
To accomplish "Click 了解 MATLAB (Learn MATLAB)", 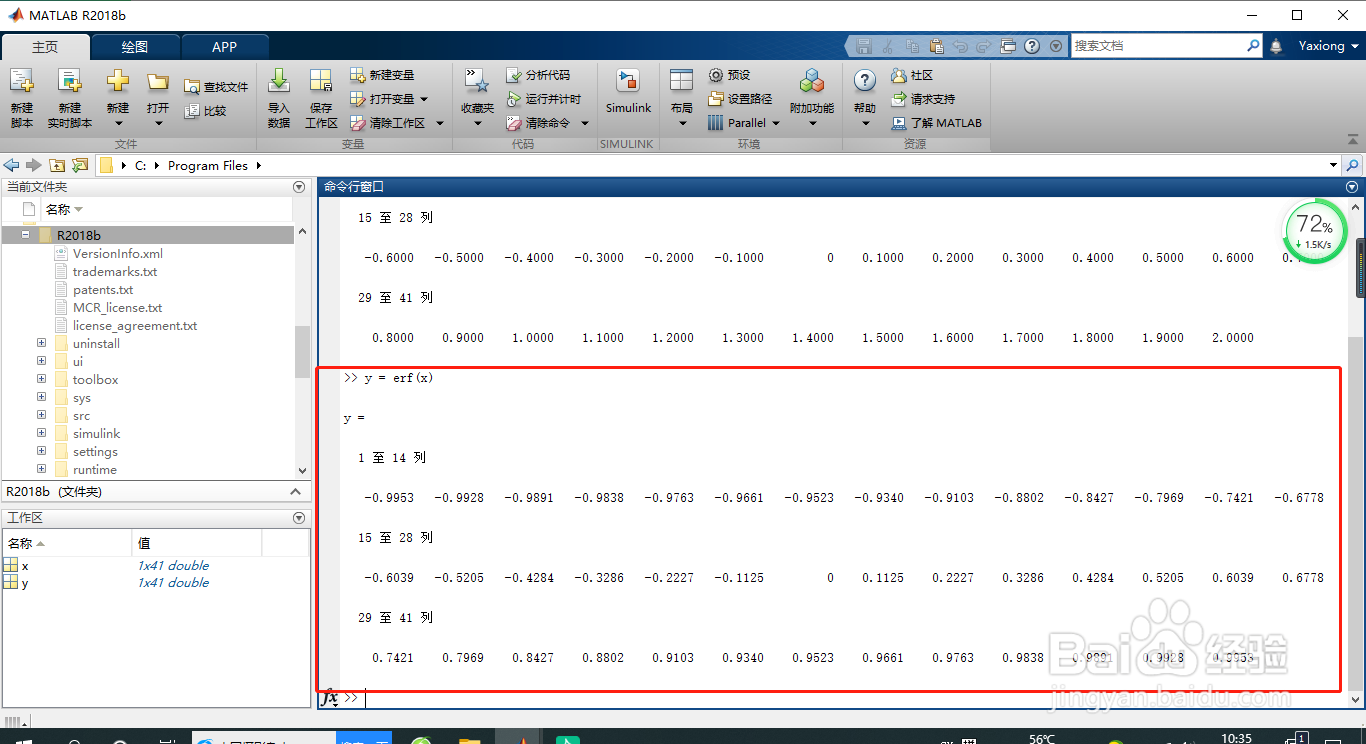I will point(936,123).
